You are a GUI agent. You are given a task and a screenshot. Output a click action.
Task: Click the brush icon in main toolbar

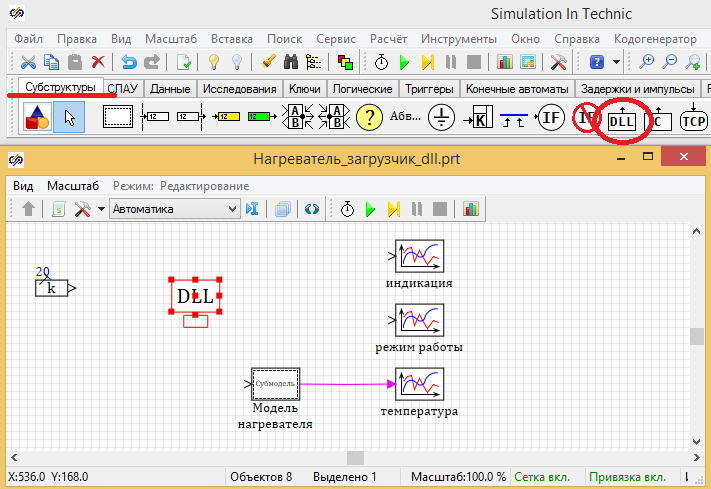pyautogui.click(x=268, y=62)
